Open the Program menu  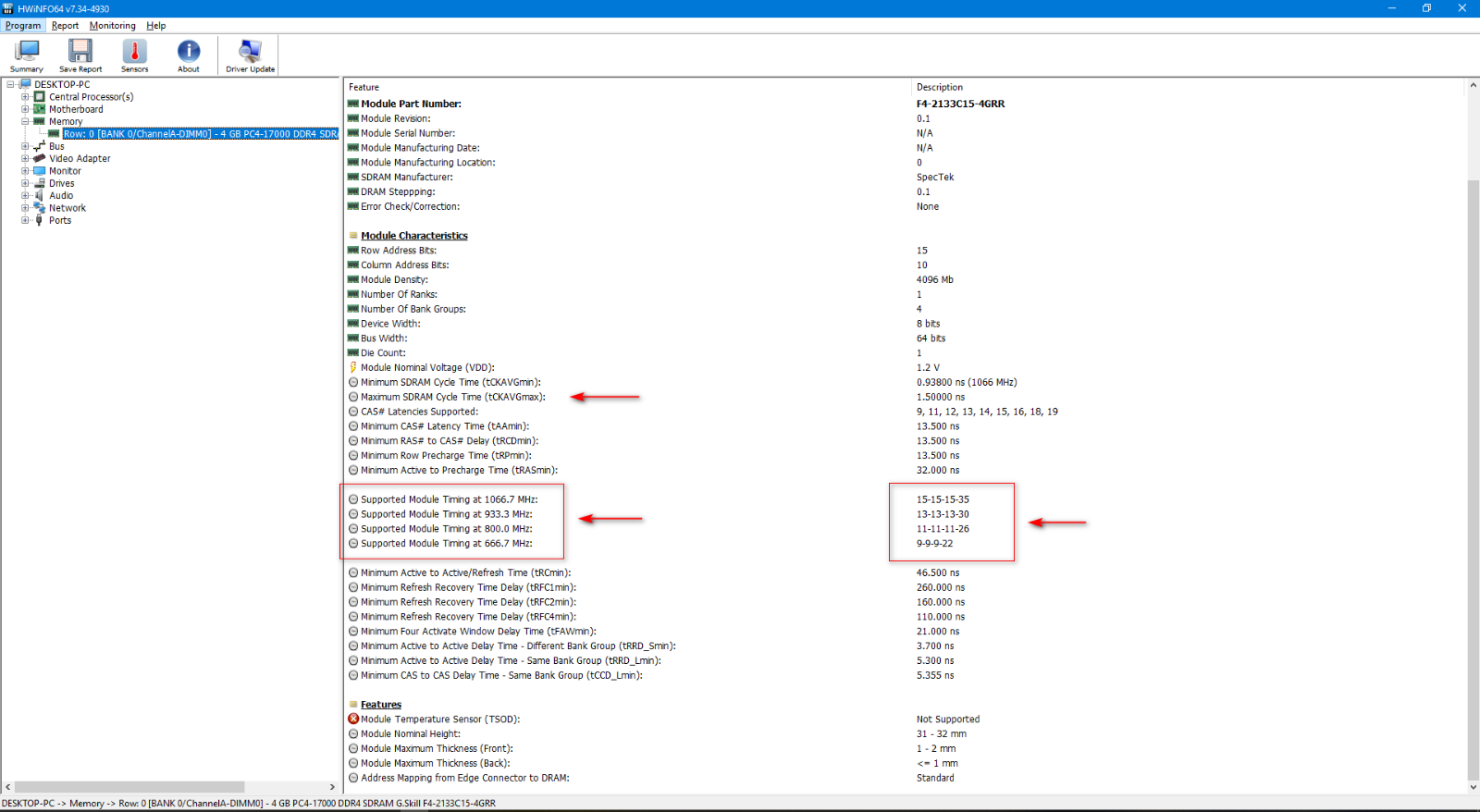click(23, 26)
